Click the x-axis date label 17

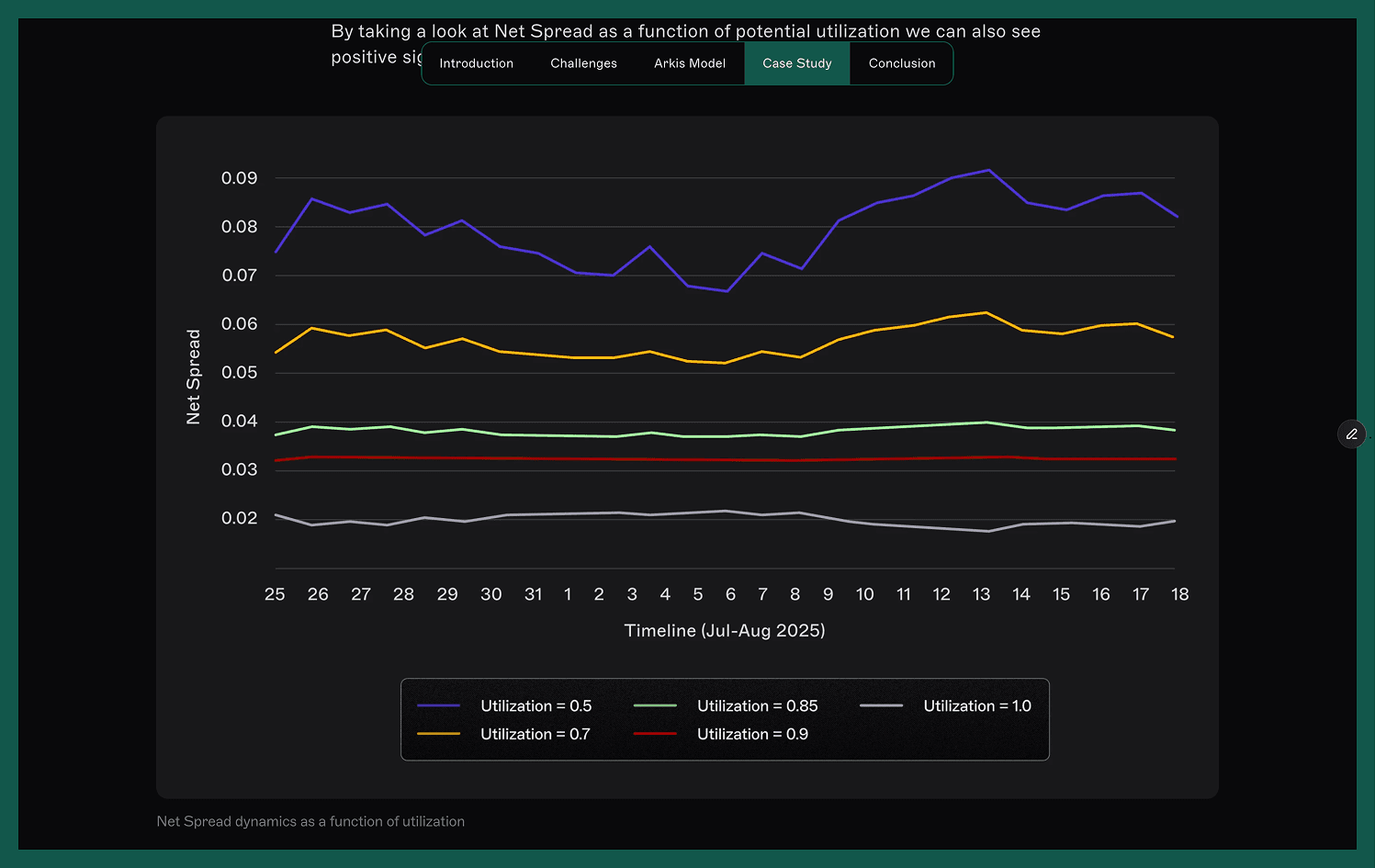tap(1141, 594)
